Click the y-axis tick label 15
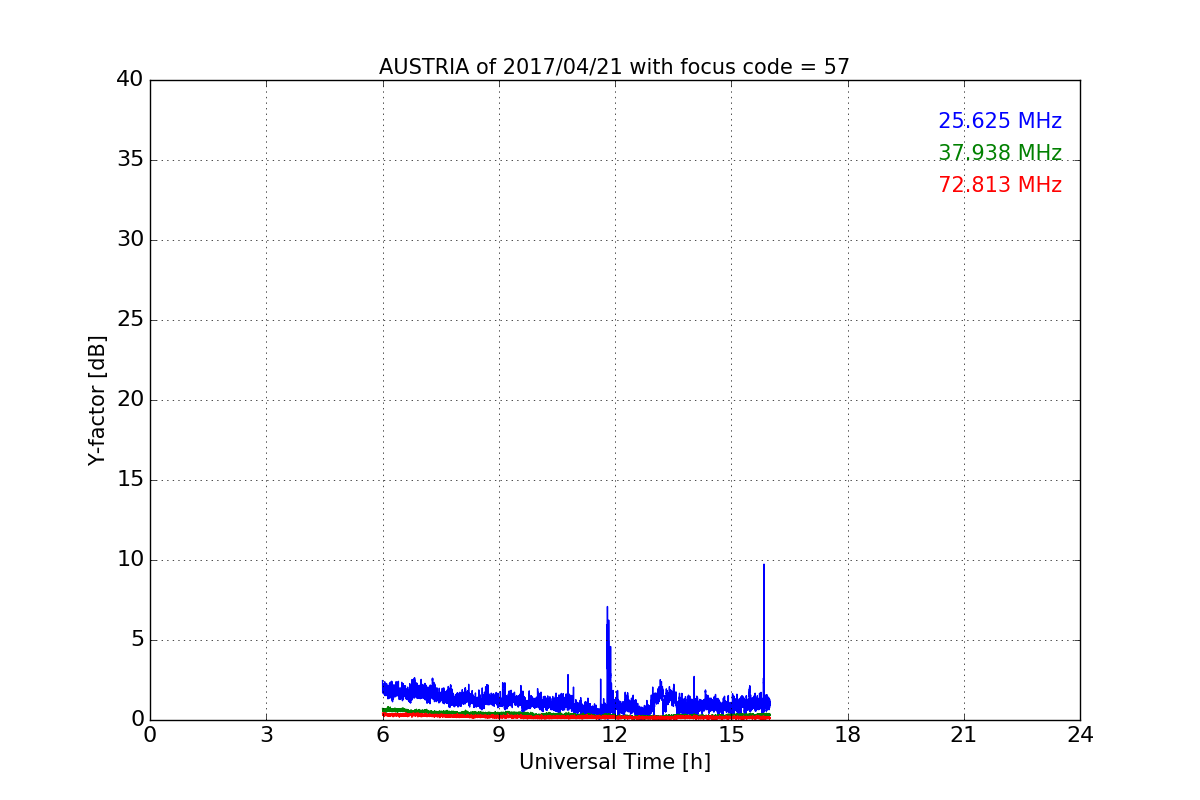This screenshot has width=1200, height=800. click(x=129, y=480)
